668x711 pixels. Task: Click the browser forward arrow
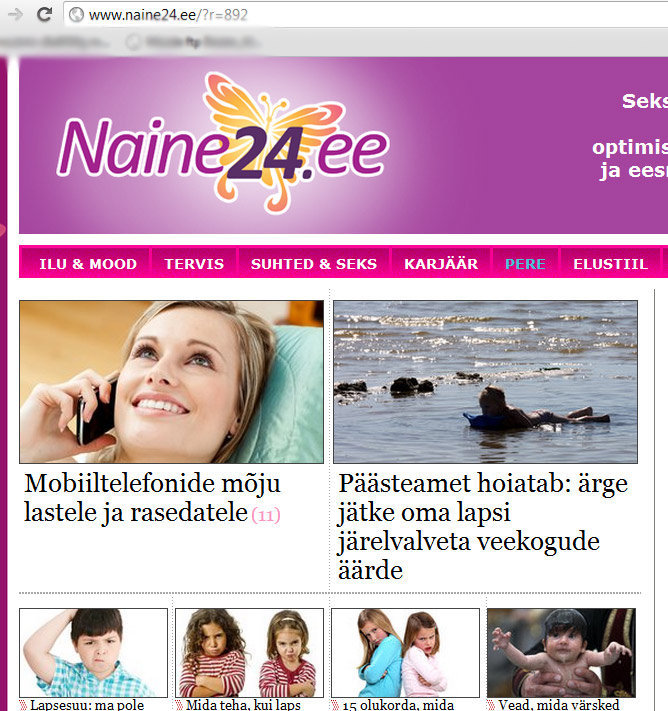click(15, 15)
